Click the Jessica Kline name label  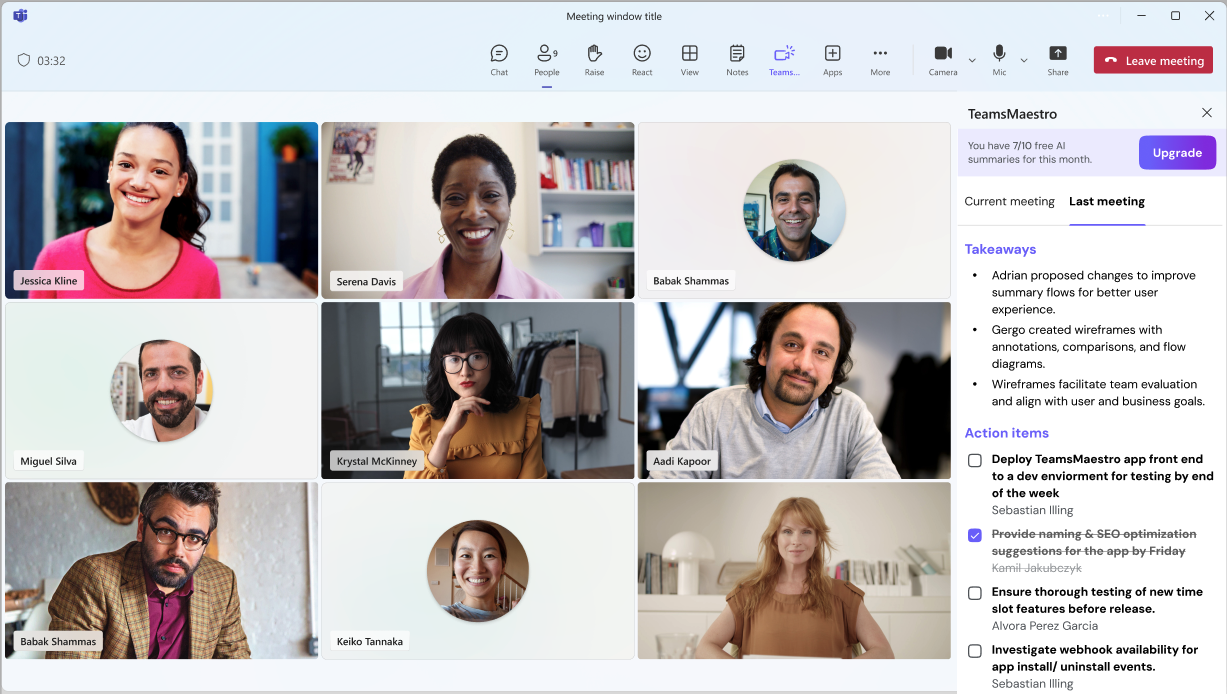coord(49,281)
